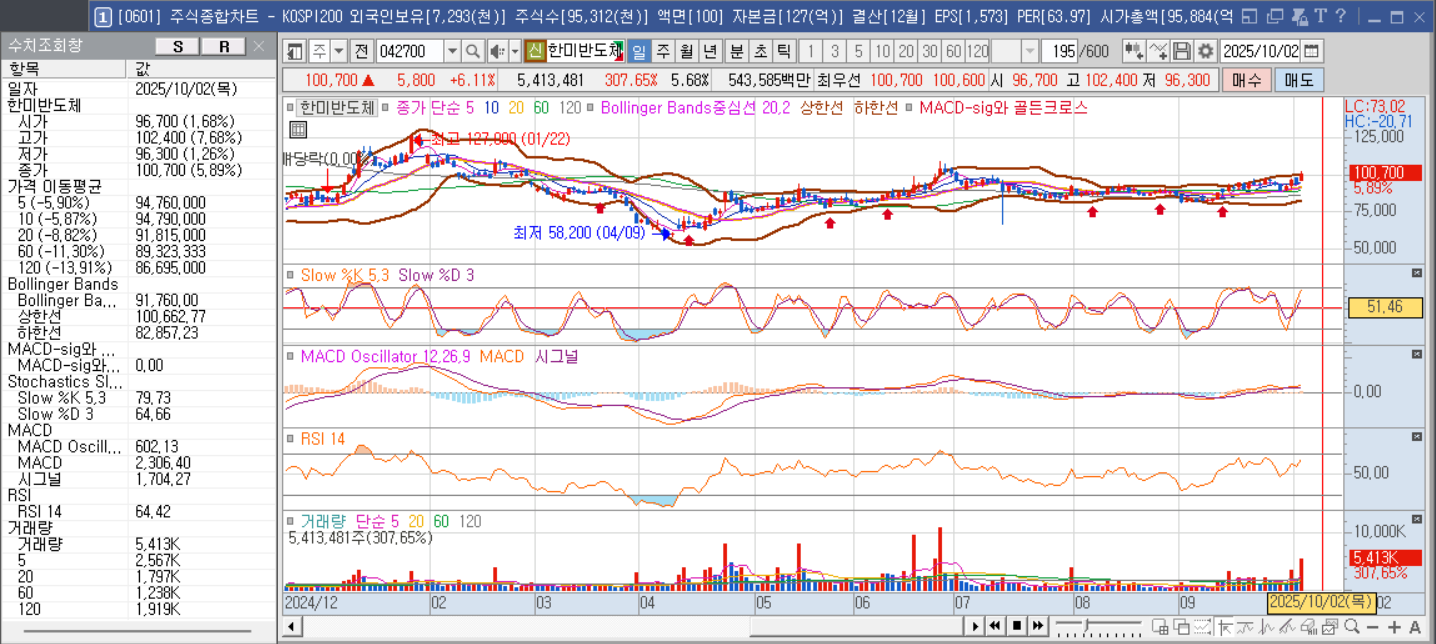Viewport: 1436px width, 644px height.
Task: Click the line chart tools icon
Action: (x=1158, y=52)
